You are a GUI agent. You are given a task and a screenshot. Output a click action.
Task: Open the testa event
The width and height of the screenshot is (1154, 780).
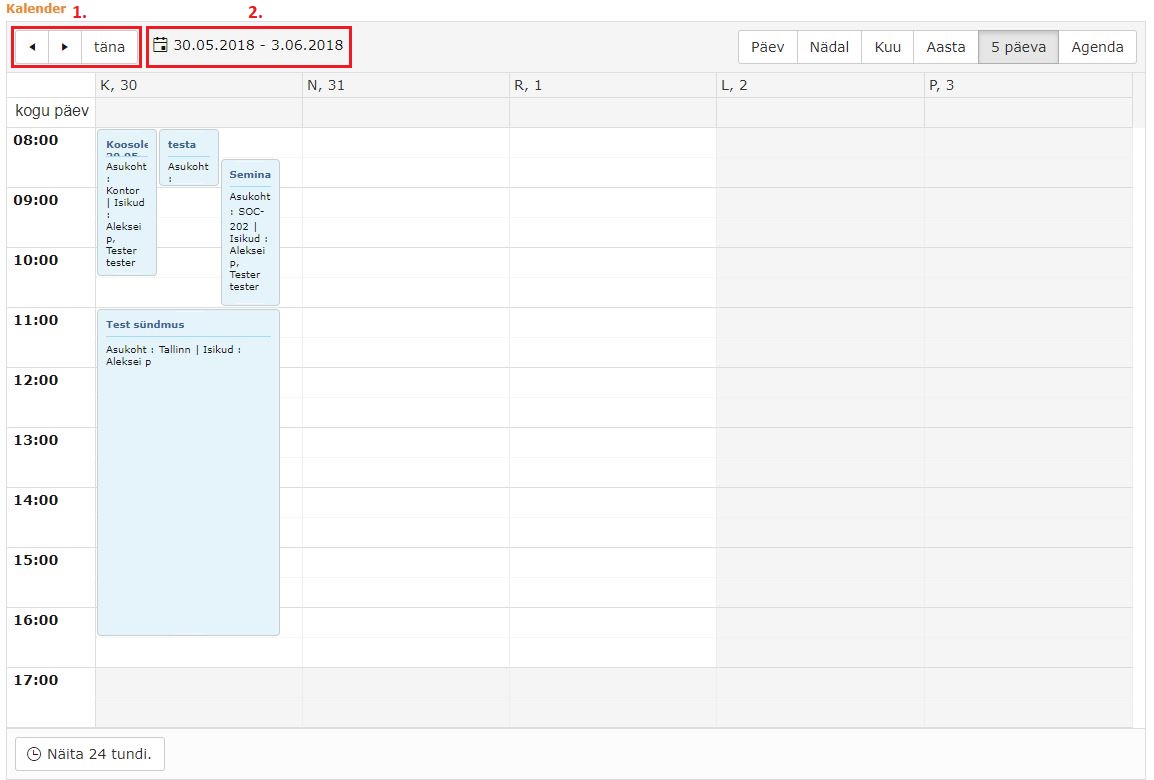click(188, 156)
